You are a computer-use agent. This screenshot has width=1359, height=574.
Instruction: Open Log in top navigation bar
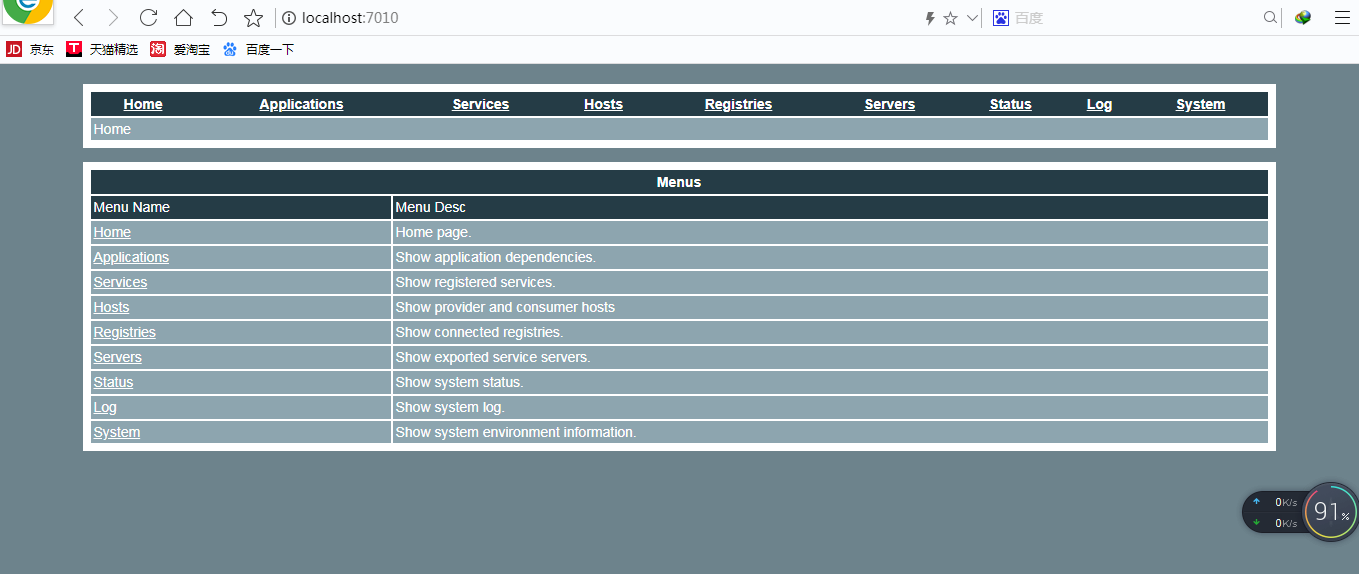coord(1099,104)
